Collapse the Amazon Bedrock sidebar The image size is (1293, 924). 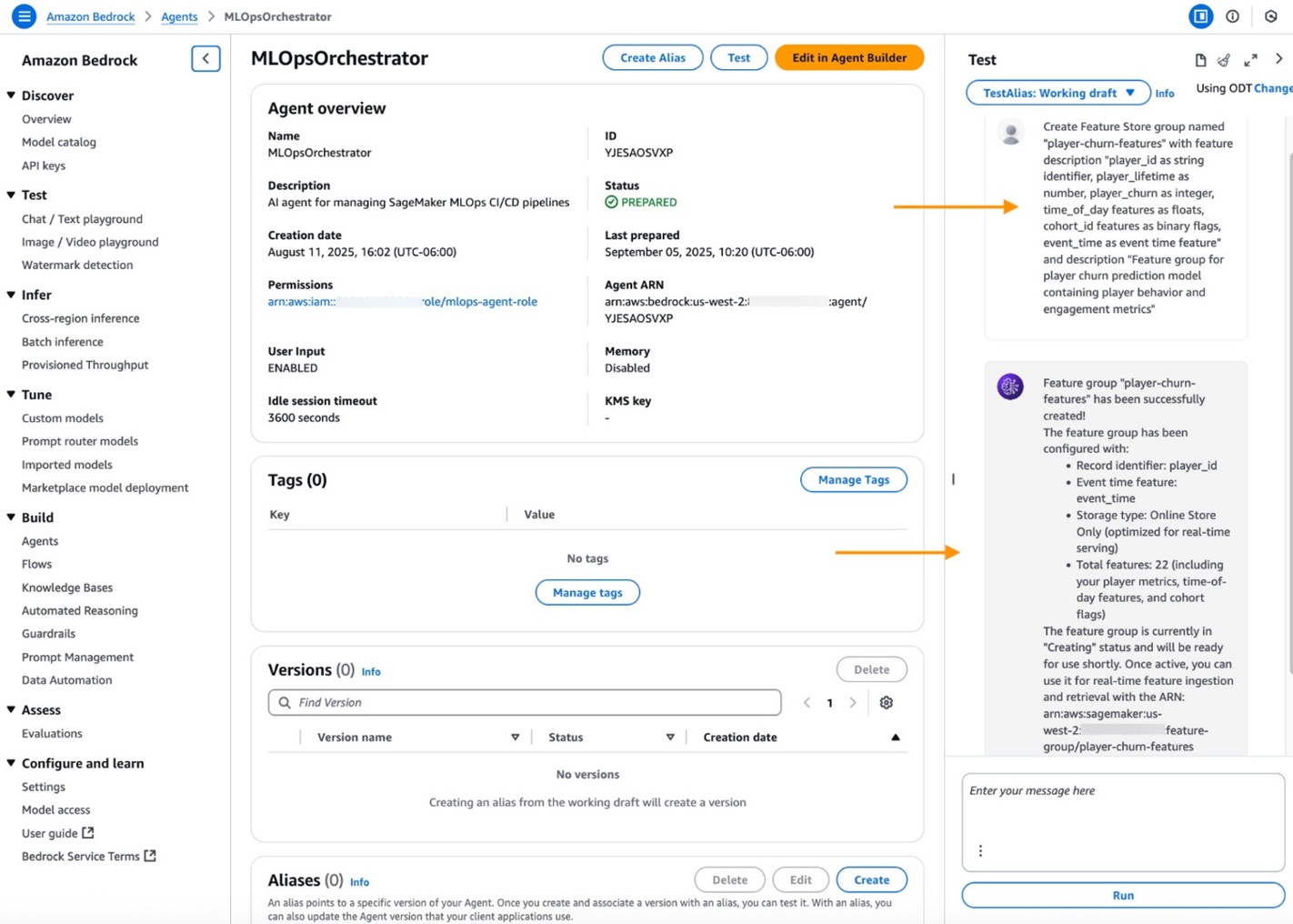(x=206, y=58)
